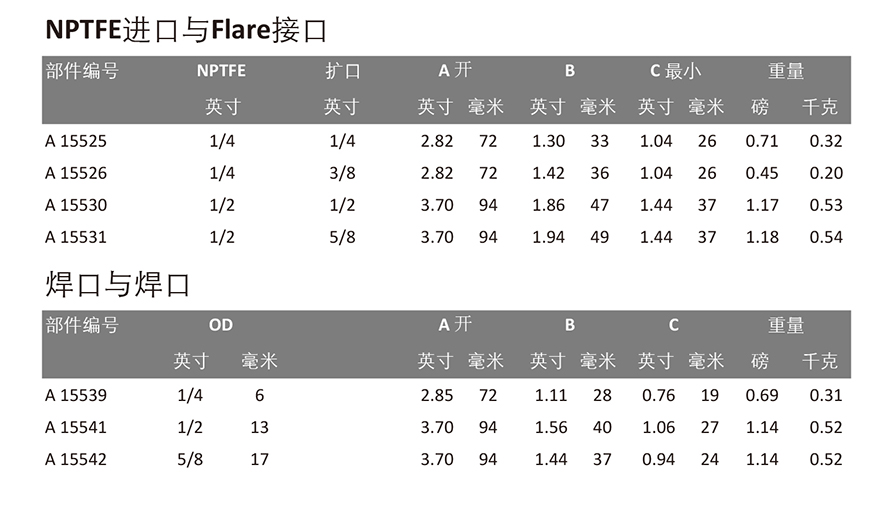
Task: Select part number A 15531
Action: [x=76, y=237]
